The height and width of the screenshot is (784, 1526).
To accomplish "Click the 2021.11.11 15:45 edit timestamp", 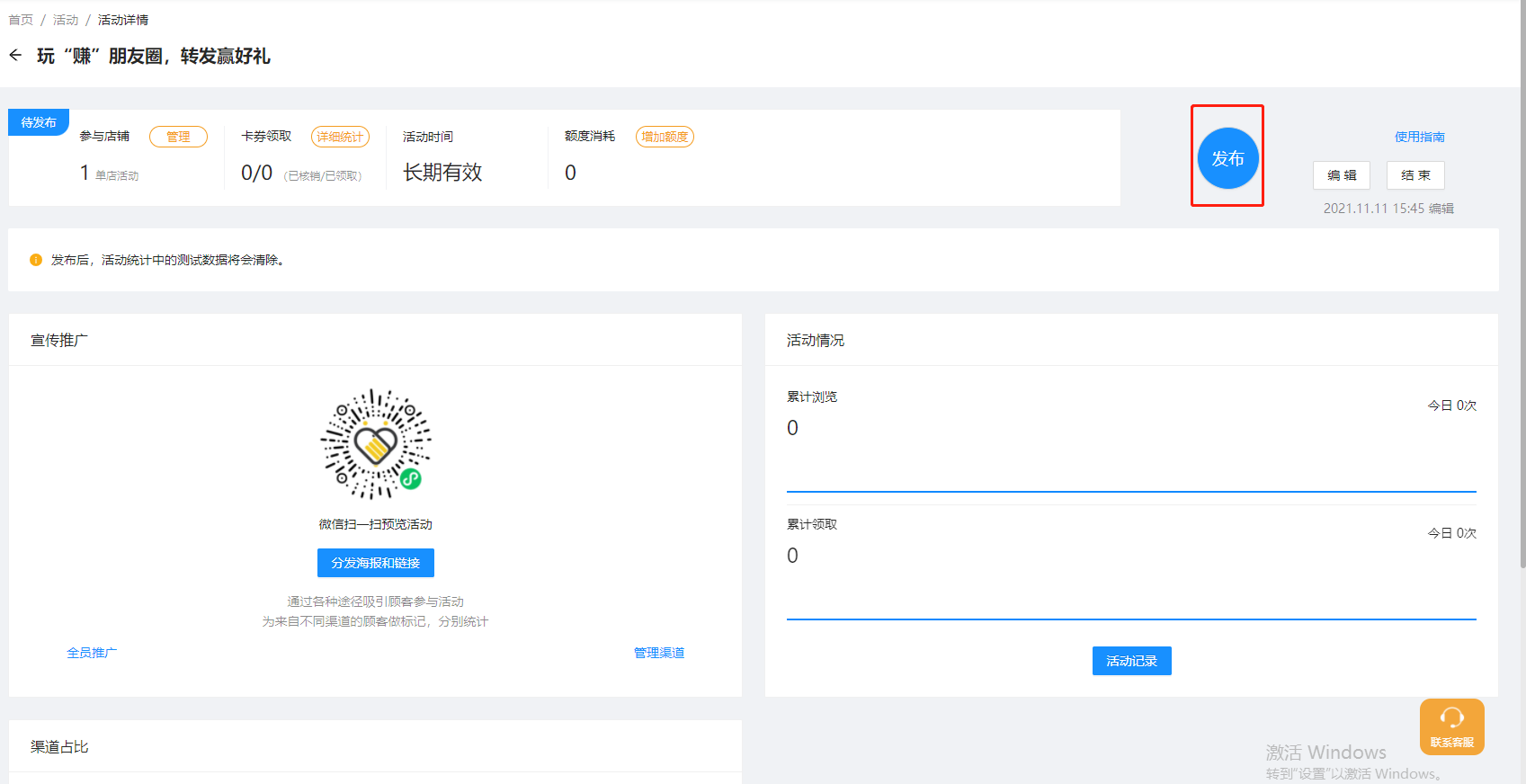I will 1388,209.
